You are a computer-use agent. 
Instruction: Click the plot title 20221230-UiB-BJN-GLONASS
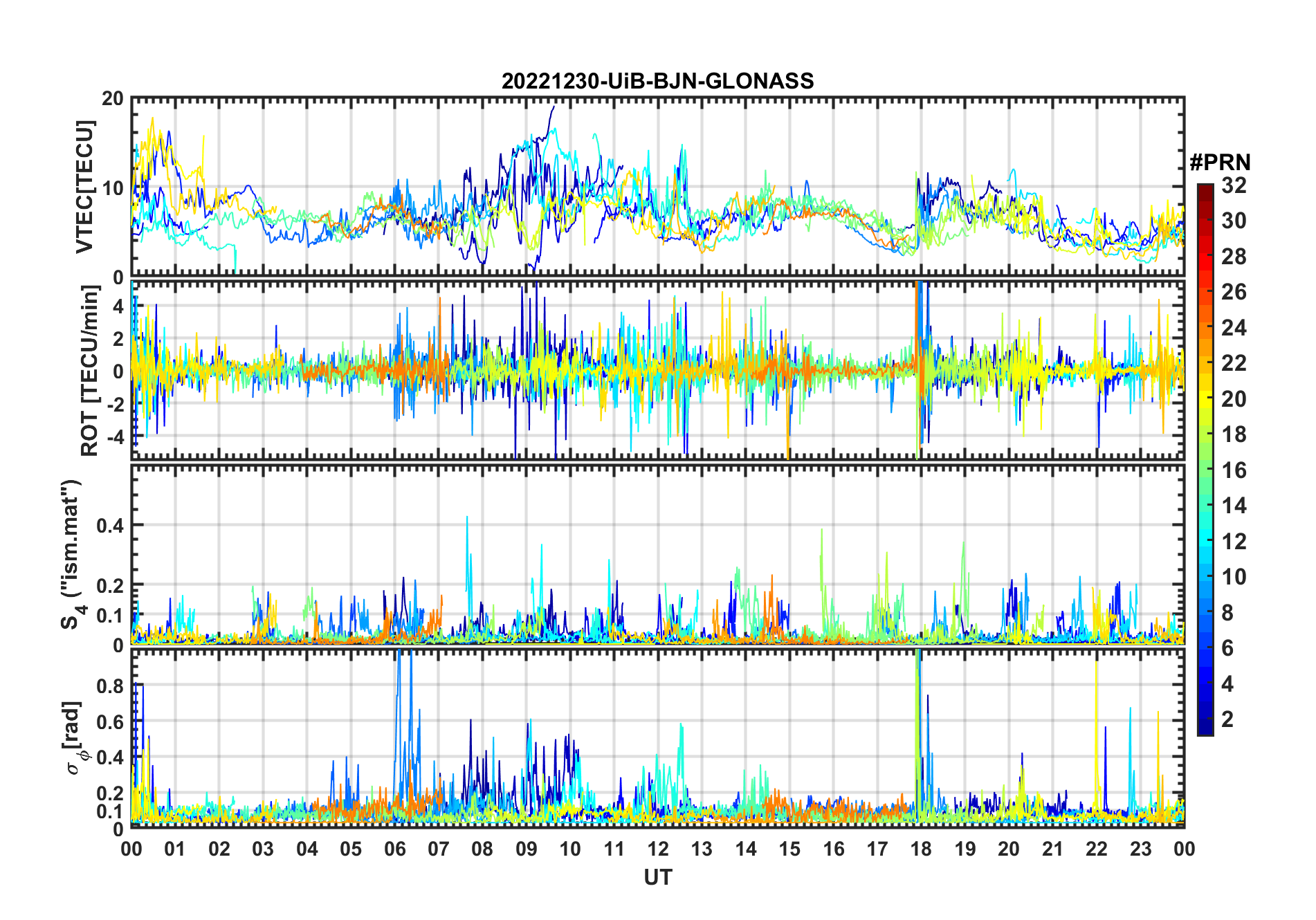coord(657,81)
